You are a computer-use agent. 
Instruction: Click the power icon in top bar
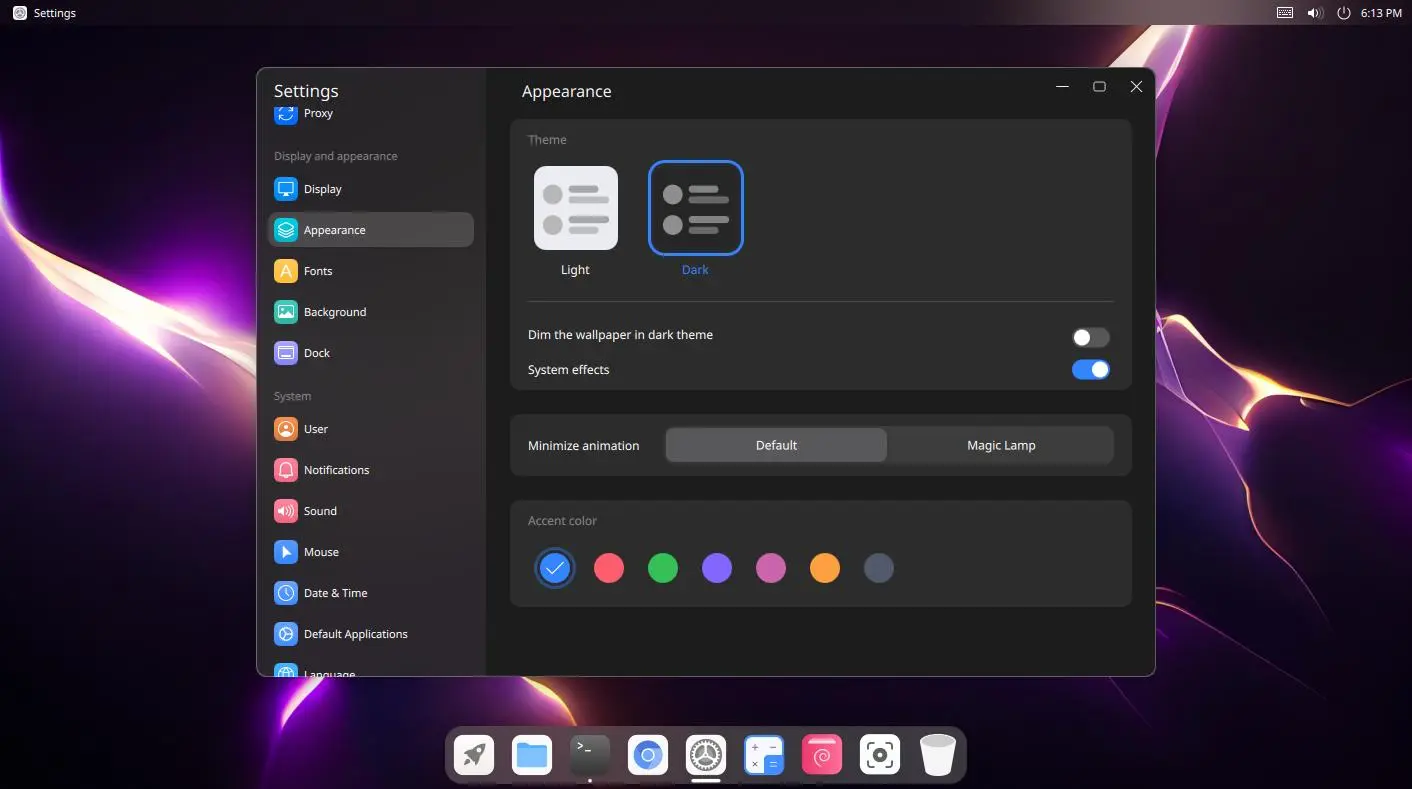pos(1343,13)
